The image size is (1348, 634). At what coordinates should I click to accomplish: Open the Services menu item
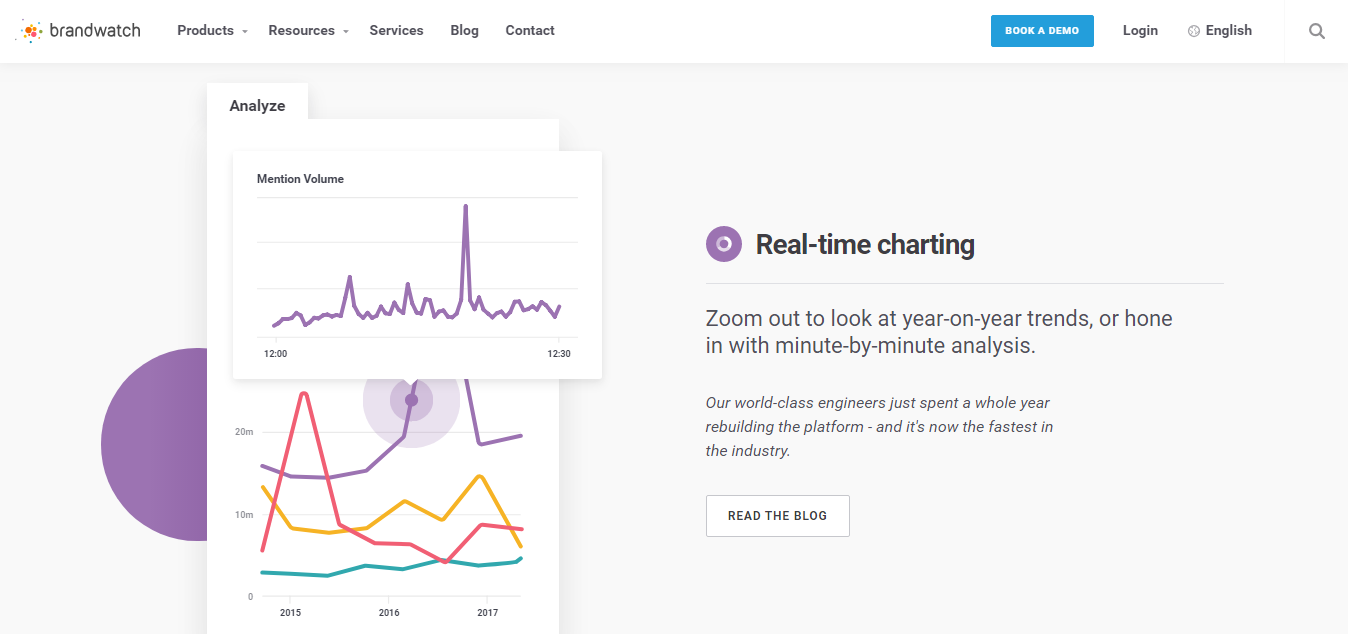396,31
